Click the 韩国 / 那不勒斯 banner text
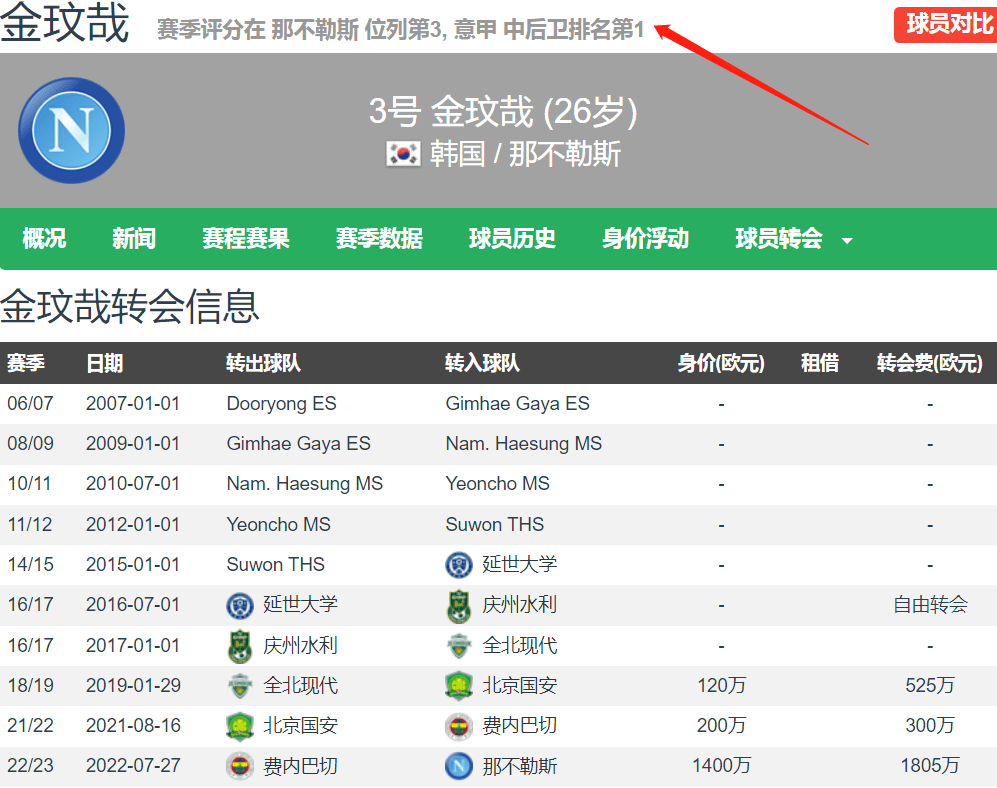The image size is (997, 788). [x=525, y=154]
